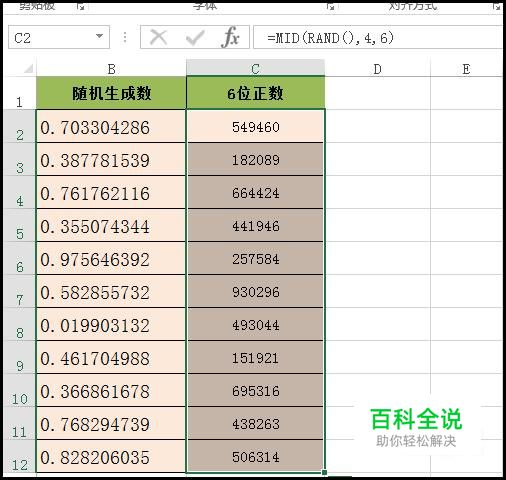Click cell with 0.768294739
506x480 pixels.
point(111,424)
